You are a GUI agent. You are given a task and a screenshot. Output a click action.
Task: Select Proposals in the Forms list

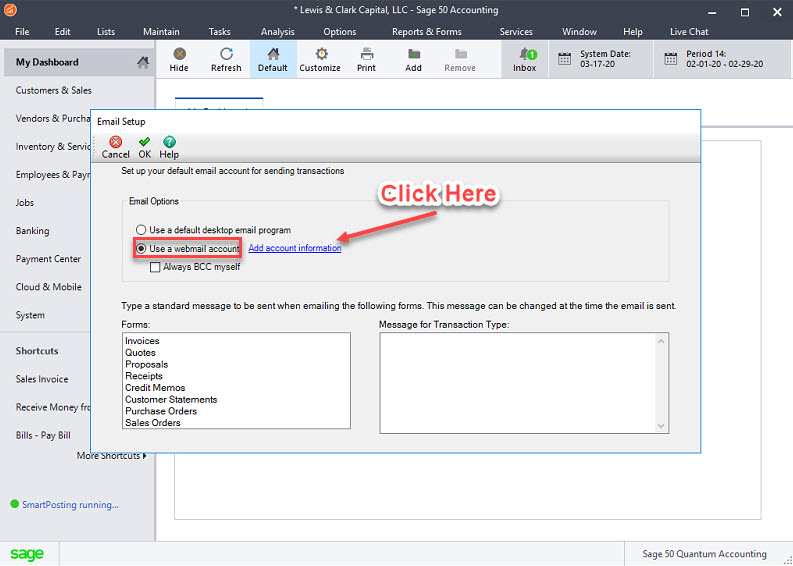pyautogui.click(x=146, y=364)
